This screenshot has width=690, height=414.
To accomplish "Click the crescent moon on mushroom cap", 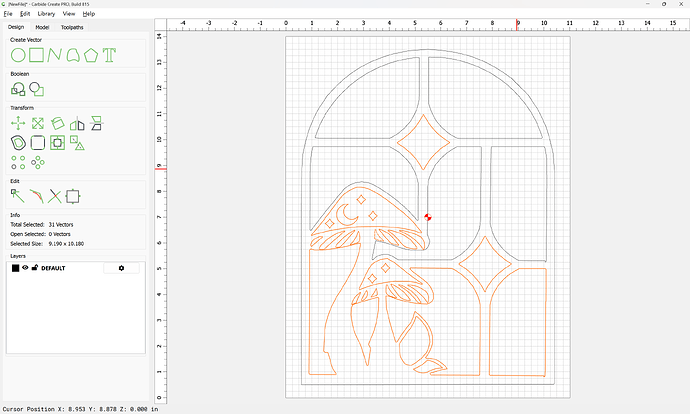I will (x=346, y=215).
